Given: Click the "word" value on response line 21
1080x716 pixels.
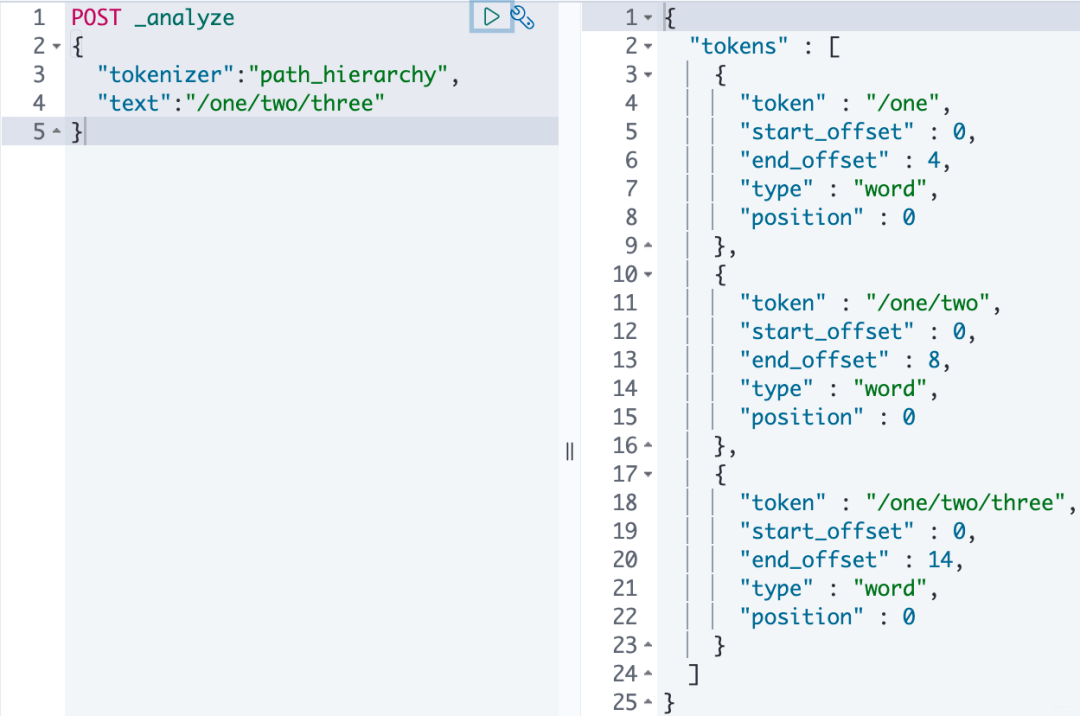Looking at the screenshot, I should click(x=891, y=588).
